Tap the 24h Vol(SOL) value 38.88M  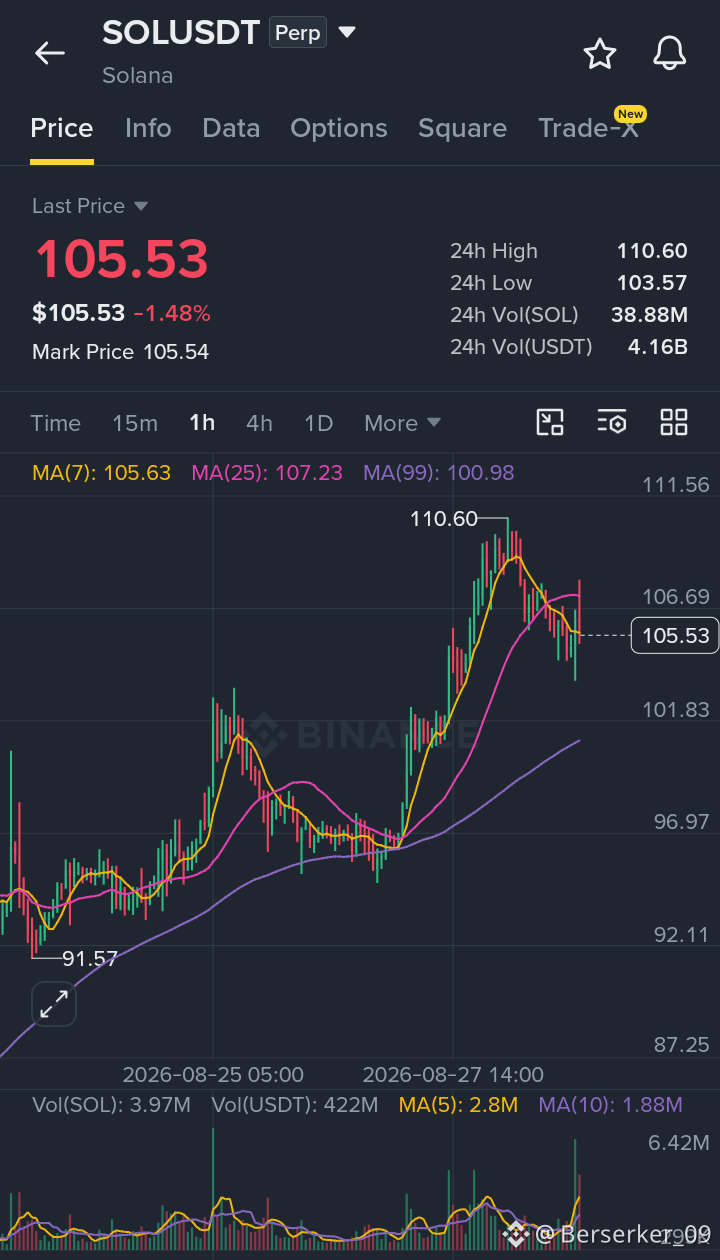pos(649,315)
